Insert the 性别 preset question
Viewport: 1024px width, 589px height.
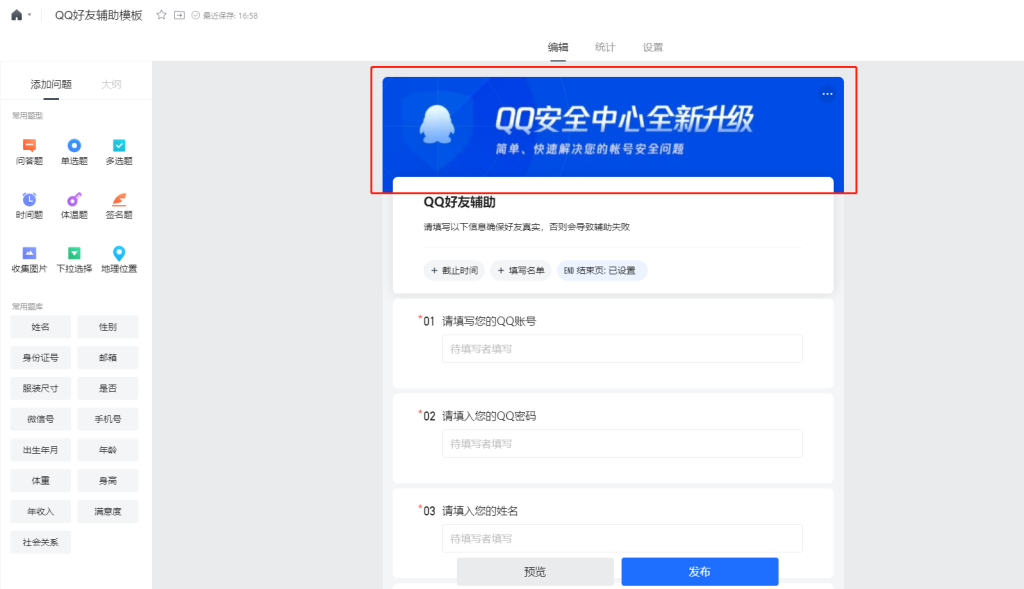tap(108, 326)
